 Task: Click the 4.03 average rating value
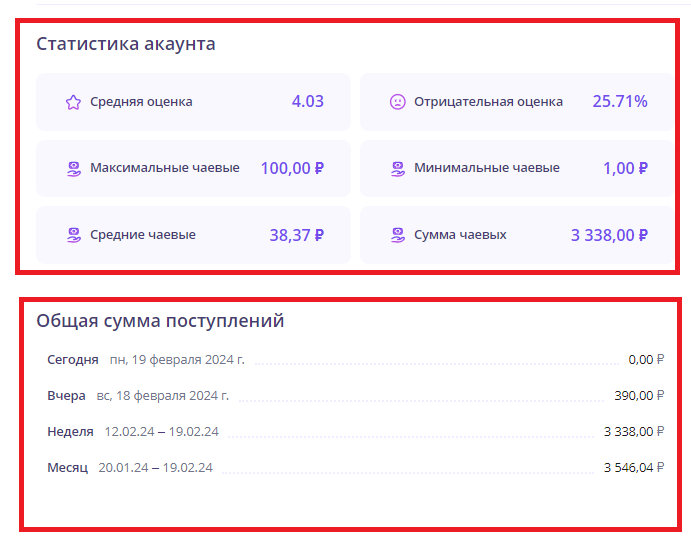(307, 101)
